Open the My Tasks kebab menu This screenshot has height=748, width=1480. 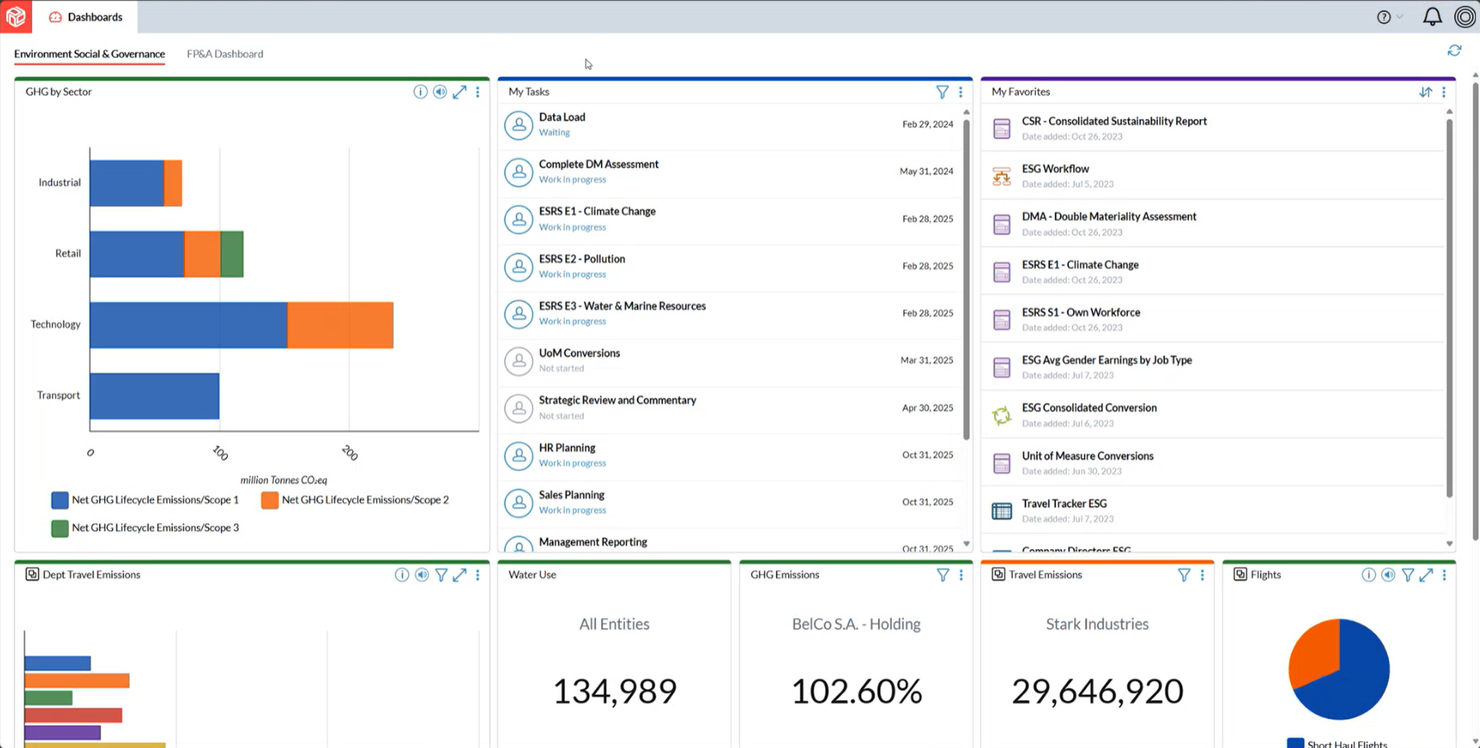pyautogui.click(x=960, y=91)
